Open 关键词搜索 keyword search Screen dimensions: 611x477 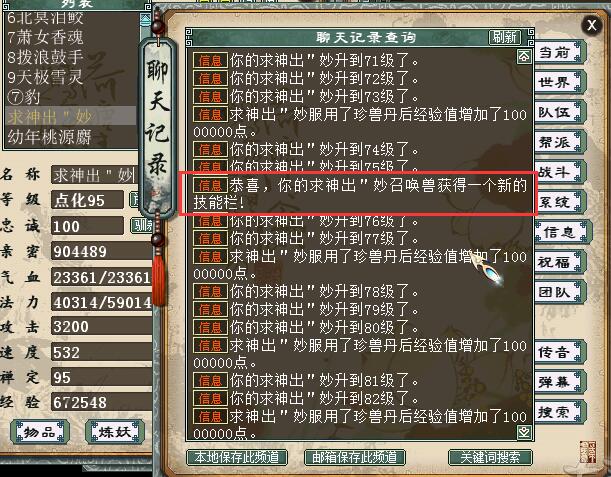click(x=490, y=457)
